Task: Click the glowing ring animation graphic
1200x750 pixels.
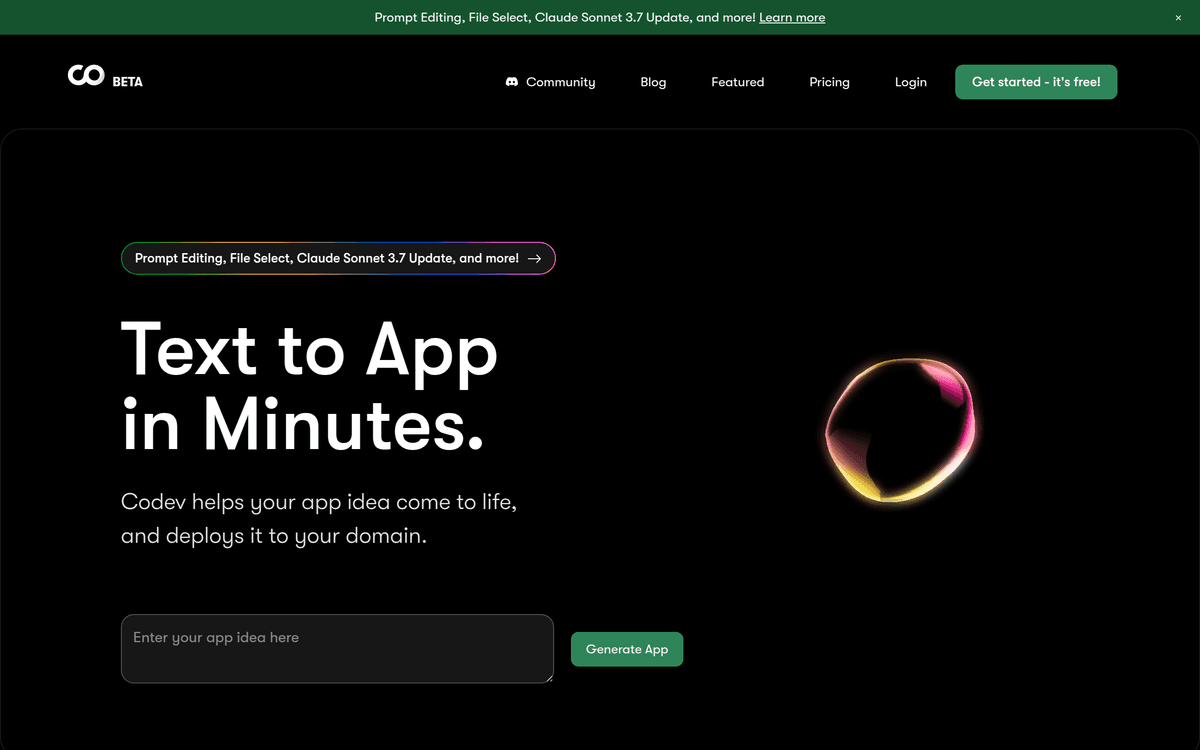Action: coord(900,428)
